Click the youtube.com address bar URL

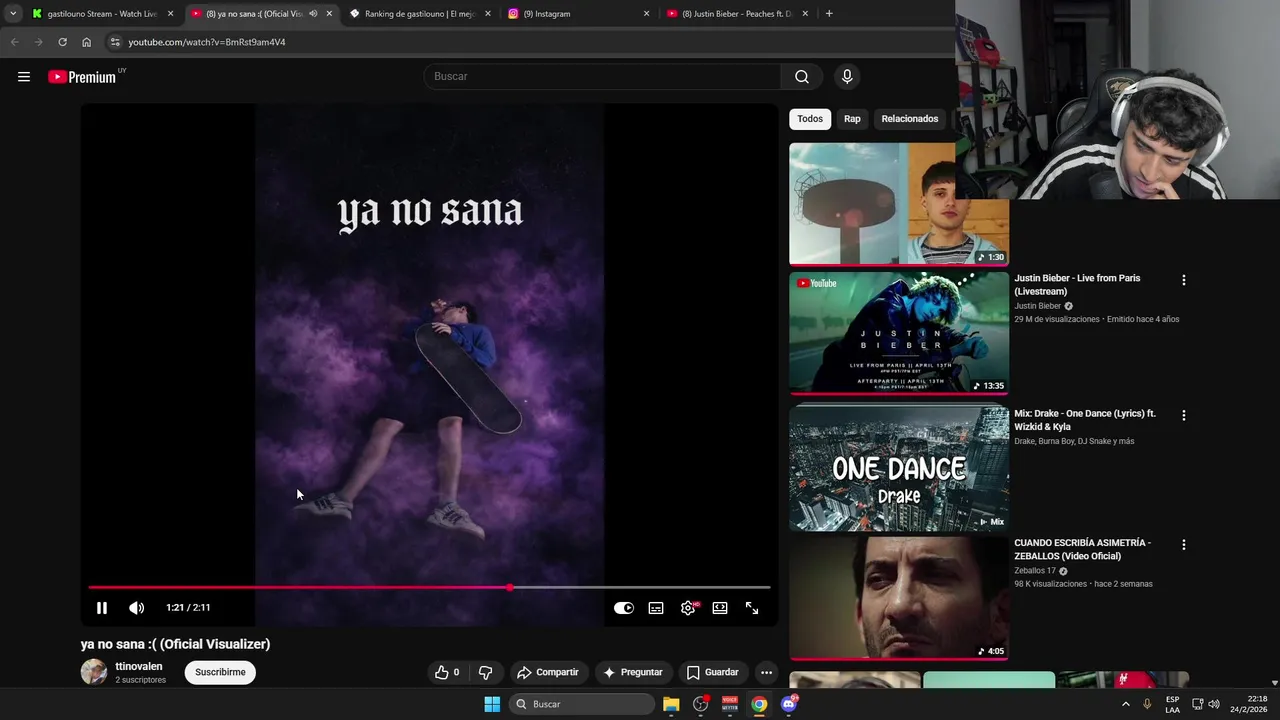(207, 42)
